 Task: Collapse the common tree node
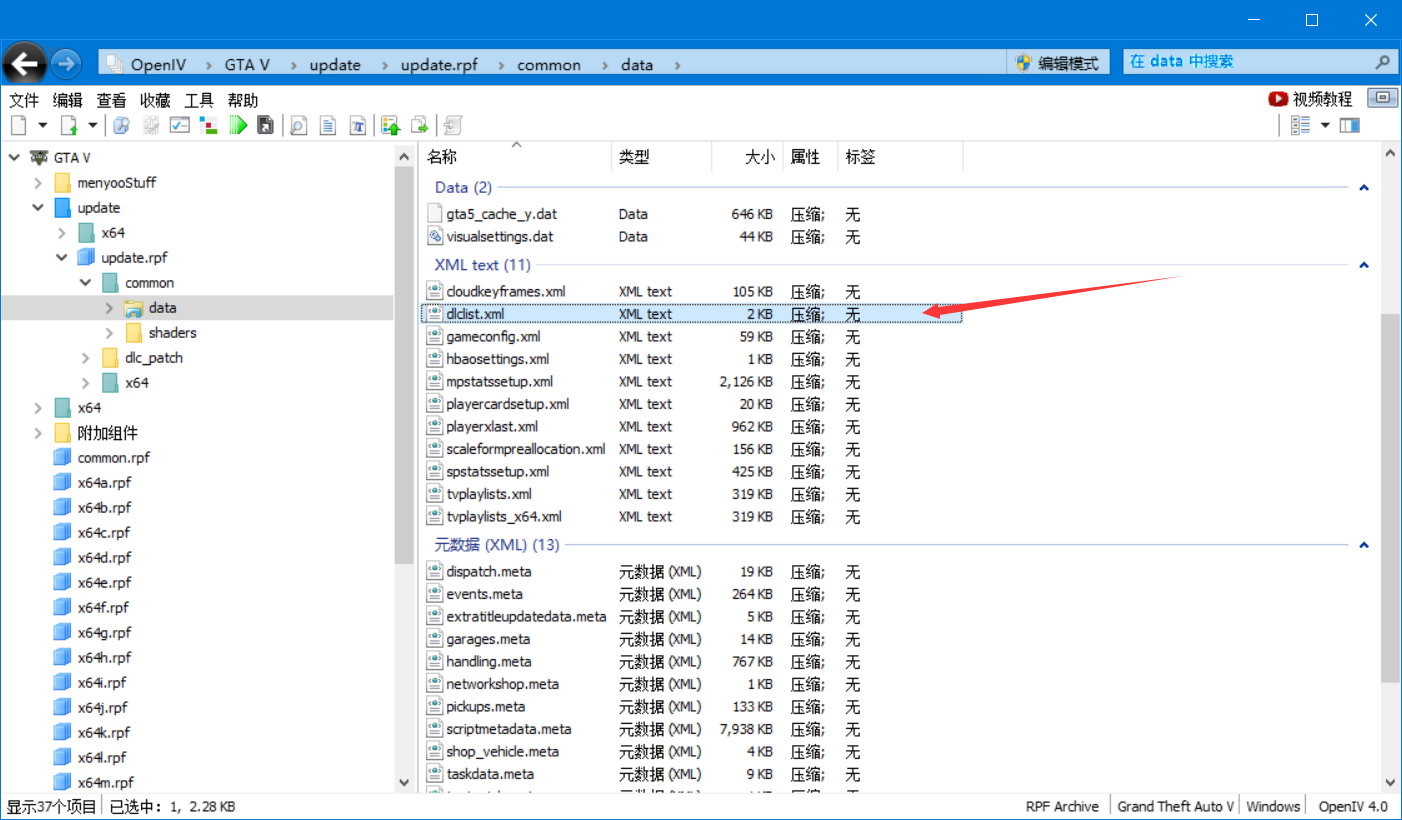(86, 283)
